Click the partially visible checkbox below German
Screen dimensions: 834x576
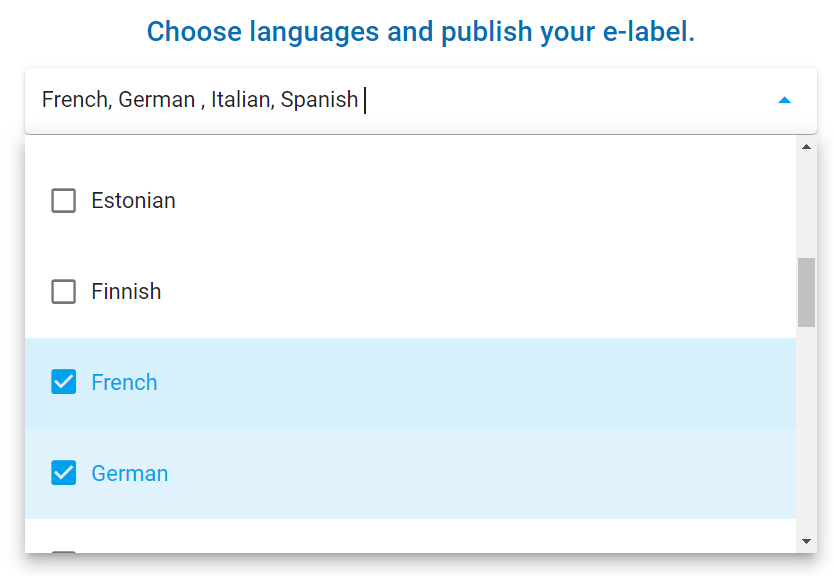point(64,551)
